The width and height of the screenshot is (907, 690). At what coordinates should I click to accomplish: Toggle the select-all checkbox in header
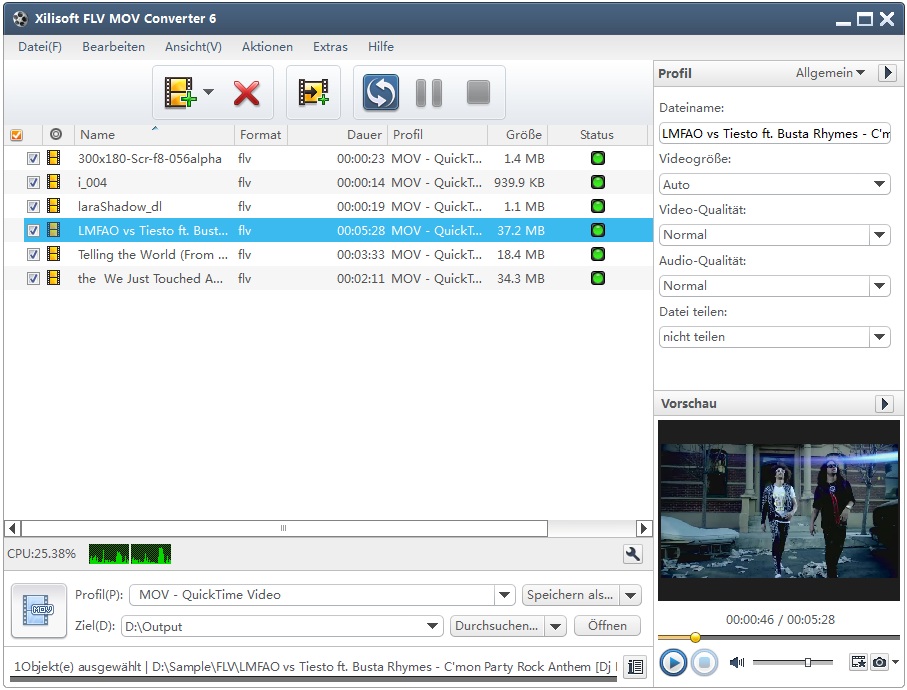point(17,135)
